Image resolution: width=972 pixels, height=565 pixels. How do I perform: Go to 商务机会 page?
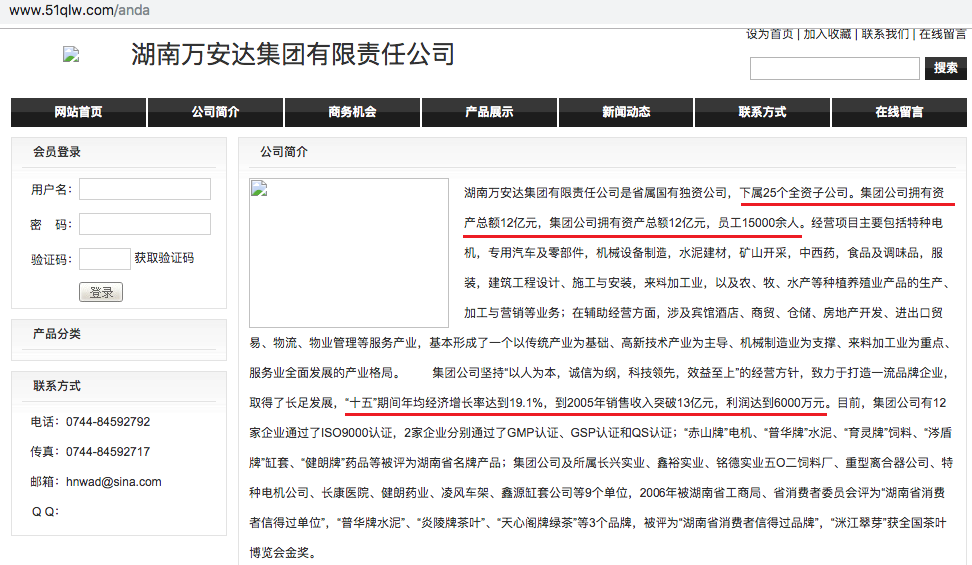(352, 112)
